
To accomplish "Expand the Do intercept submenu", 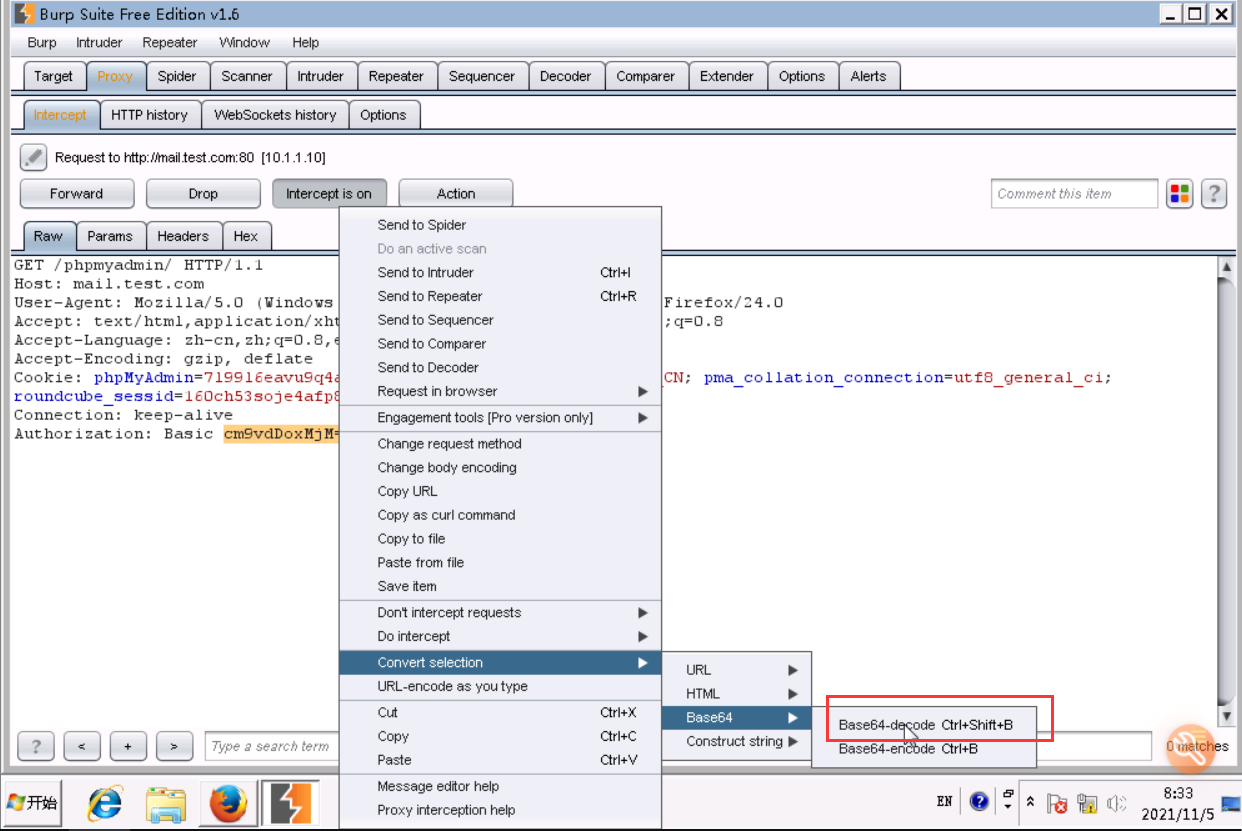I will pyautogui.click(x=500, y=636).
